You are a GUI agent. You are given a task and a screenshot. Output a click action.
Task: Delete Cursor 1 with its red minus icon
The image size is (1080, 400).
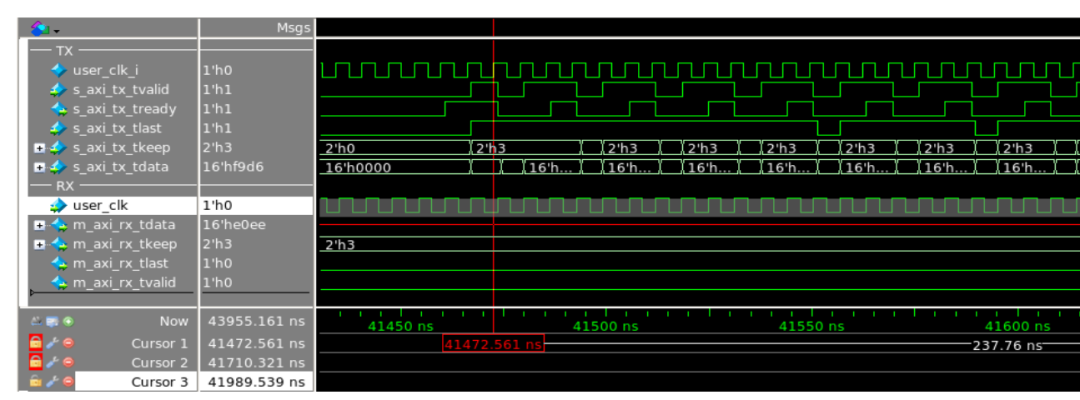[68, 343]
